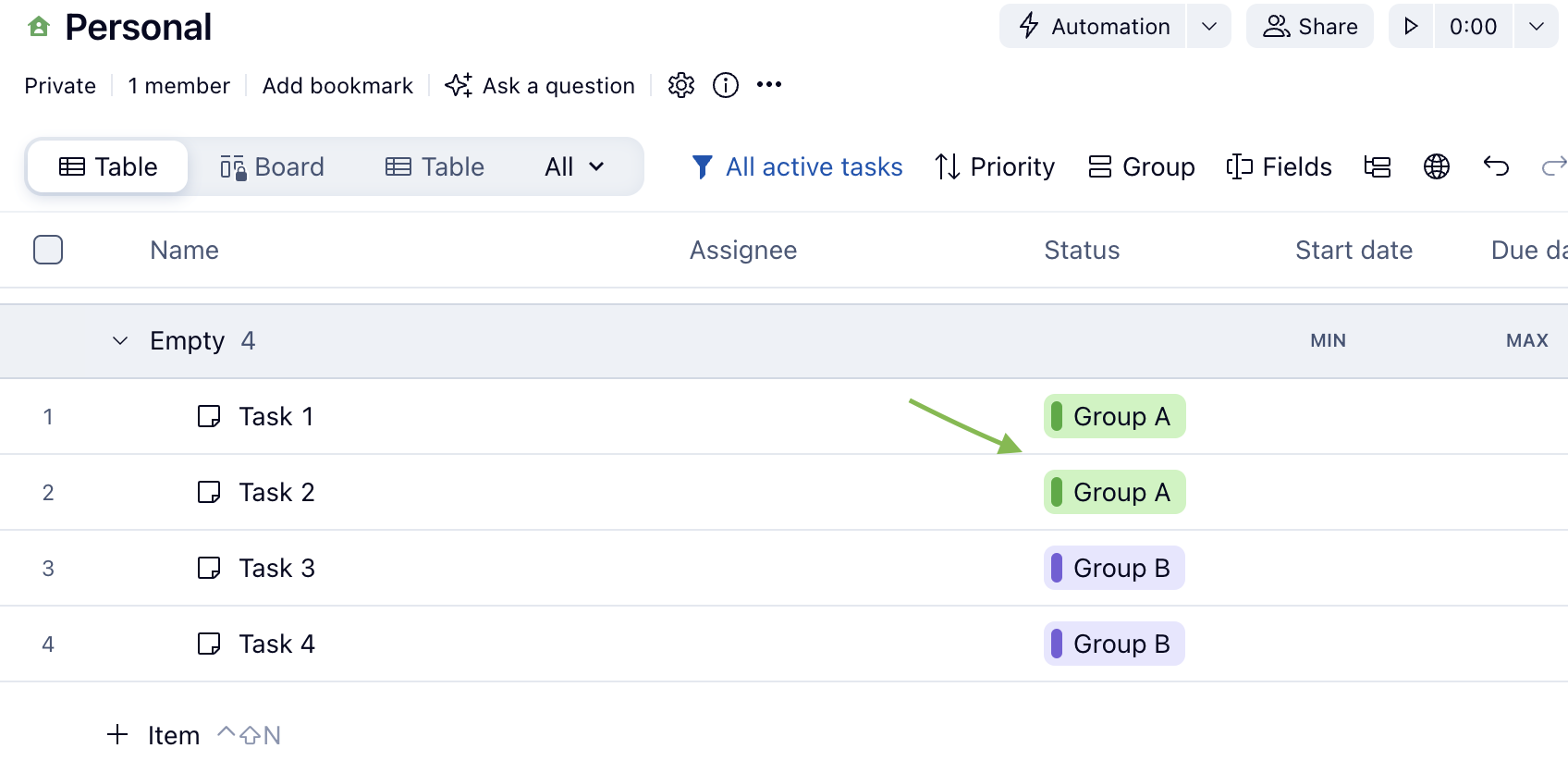This screenshot has width=1568, height=773.
Task: Click Add bookmark link
Action: pyautogui.click(x=337, y=86)
